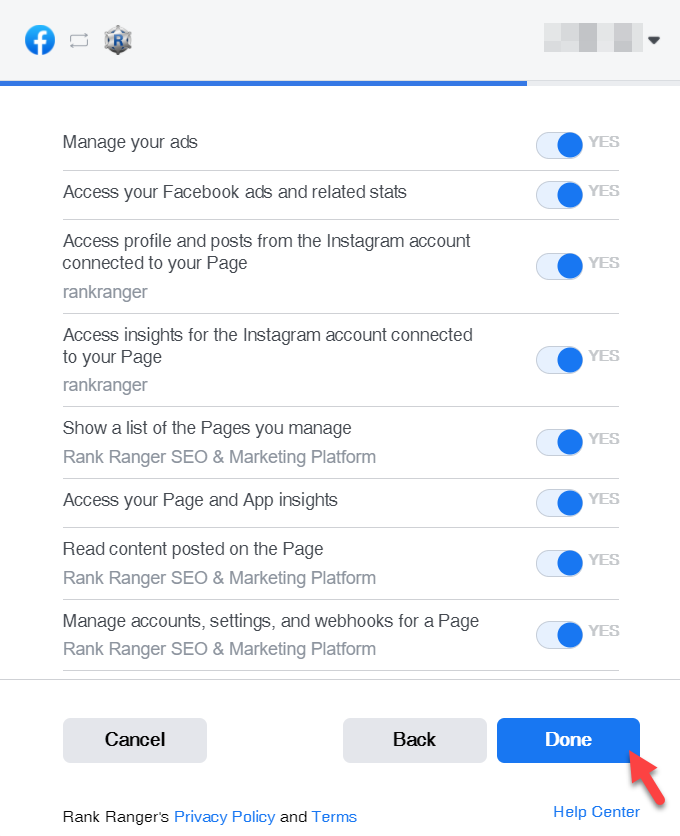Go Back to the previous step
Image resolution: width=680 pixels, height=836 pixels.
click(414, 740)
